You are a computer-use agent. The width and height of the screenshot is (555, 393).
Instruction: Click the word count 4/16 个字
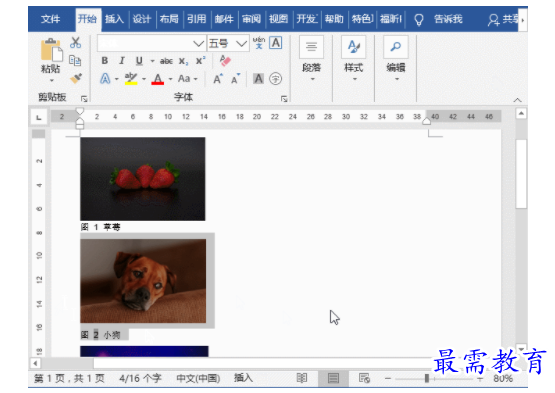click(x=141, y=378)
